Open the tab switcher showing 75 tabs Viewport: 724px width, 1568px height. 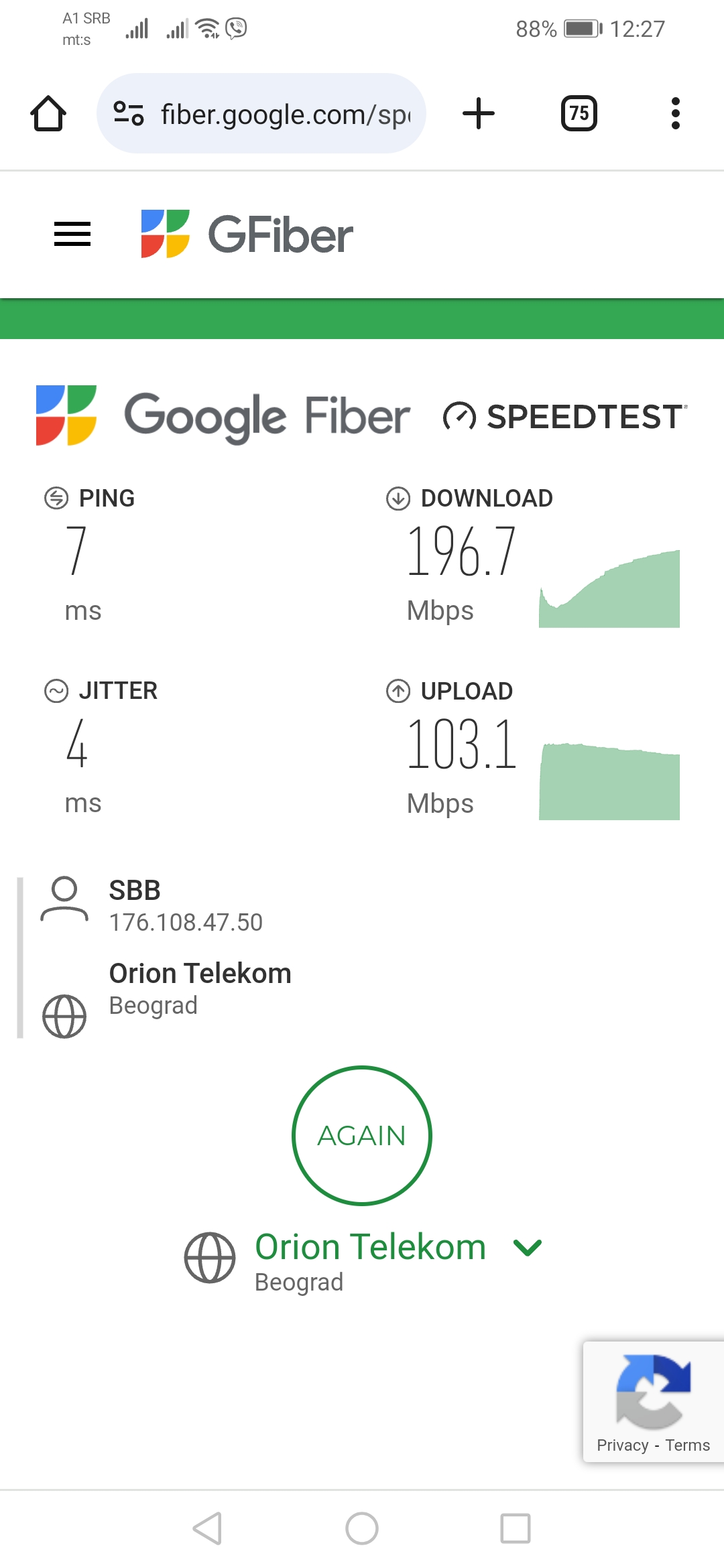579,113
